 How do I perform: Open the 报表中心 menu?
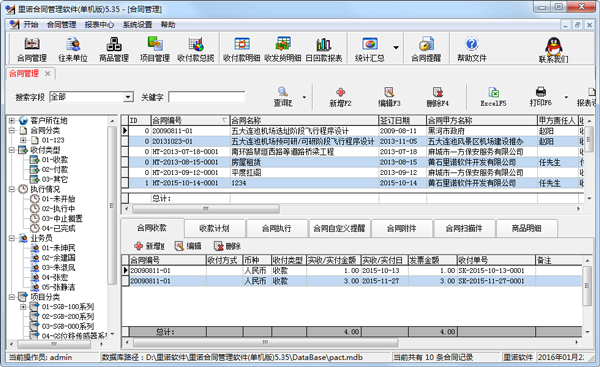[99, 25]
